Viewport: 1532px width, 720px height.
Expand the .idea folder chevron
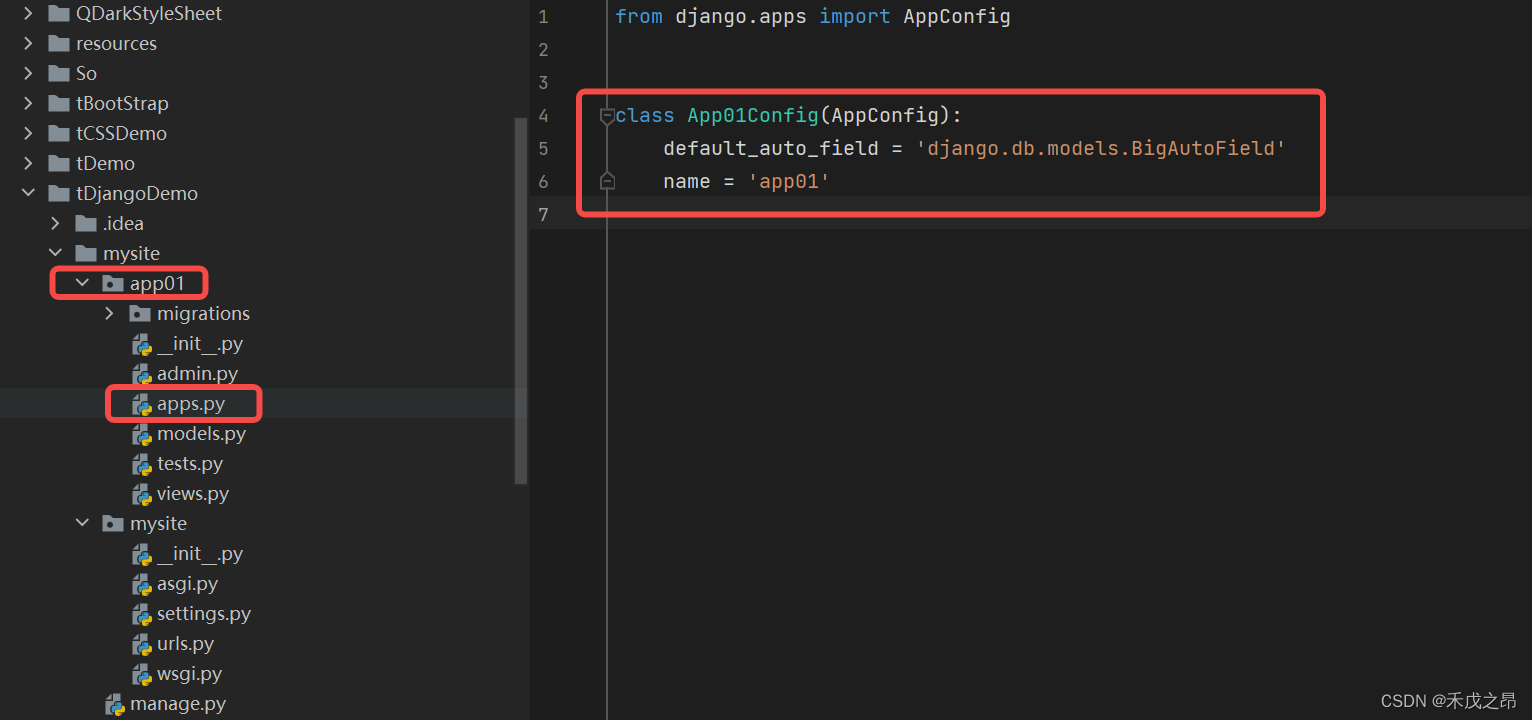pyautogui.click(x=55, y=224)
